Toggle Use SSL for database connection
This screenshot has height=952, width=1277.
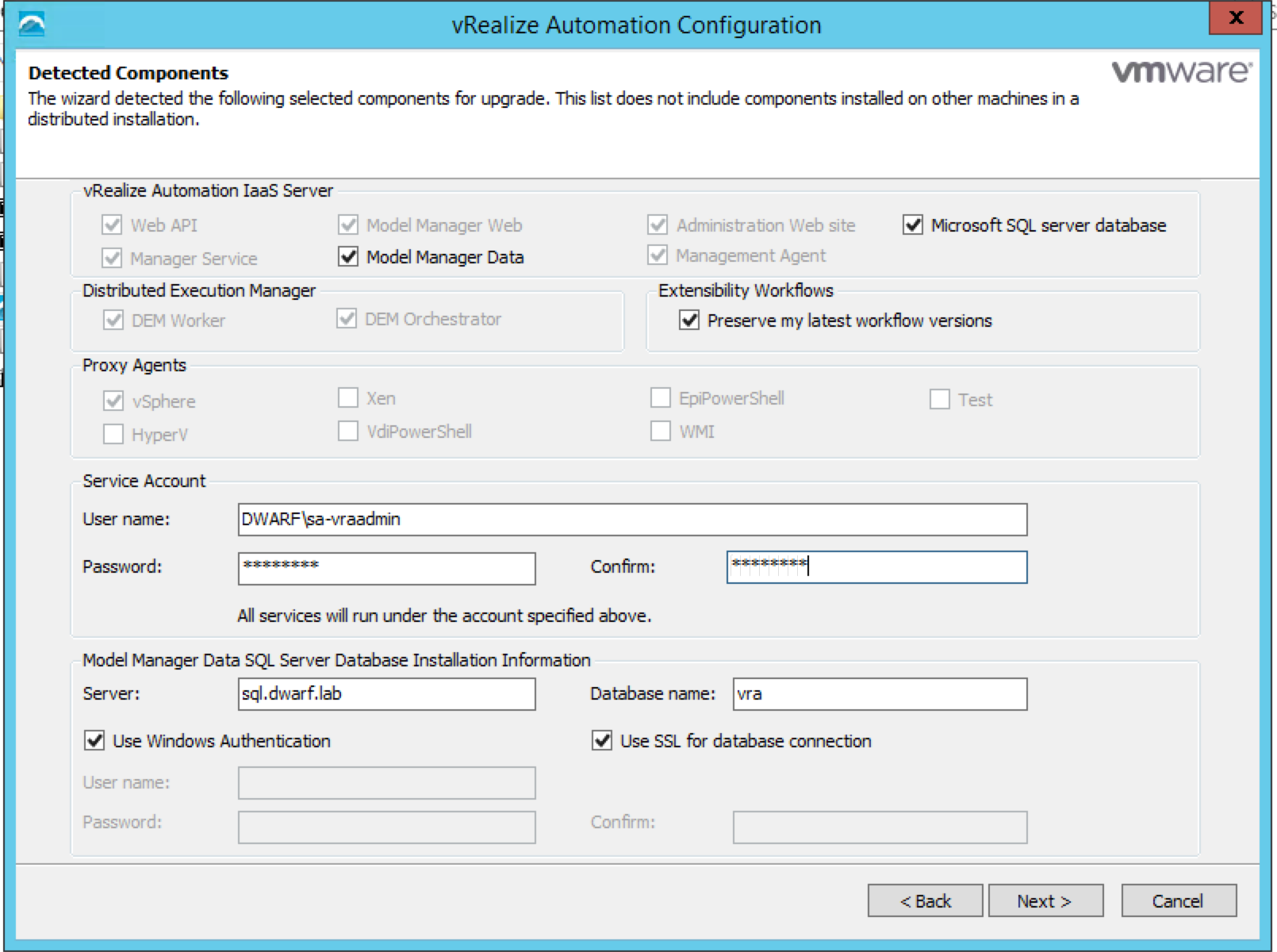pyautogui.click(x=602, y=741)
